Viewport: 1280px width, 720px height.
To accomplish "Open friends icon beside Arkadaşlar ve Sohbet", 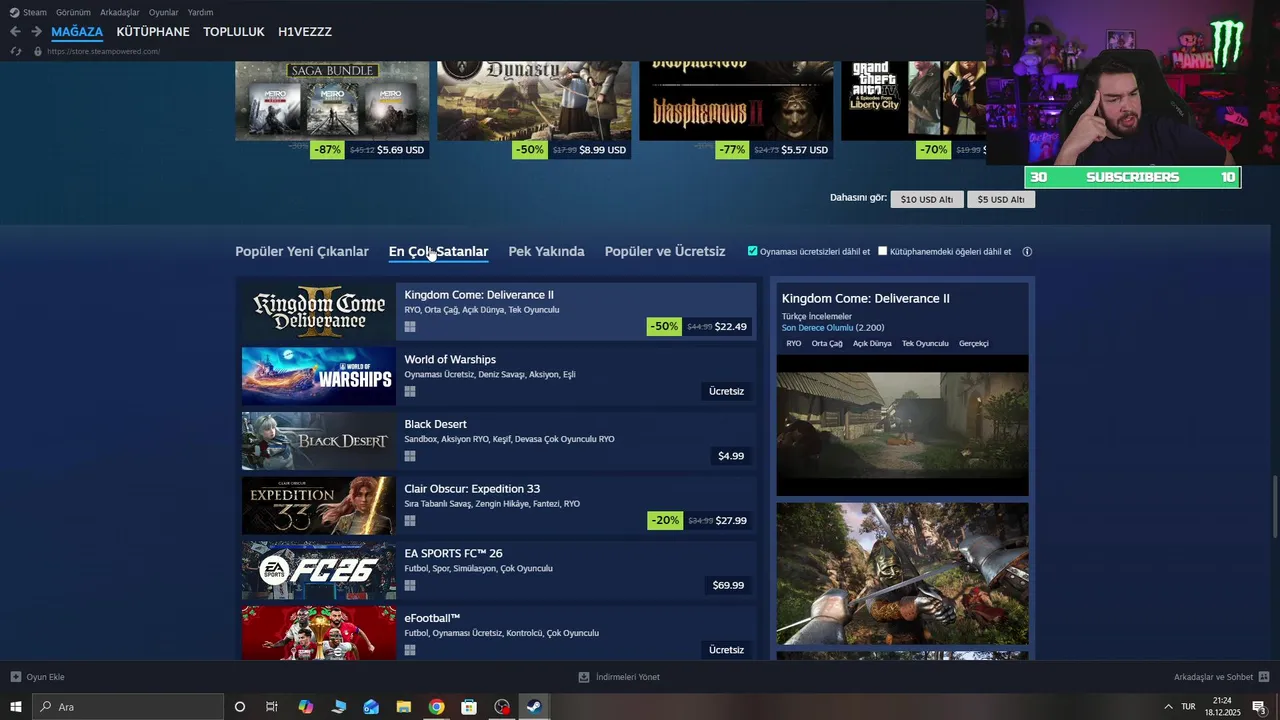I will pos(1264,677).
